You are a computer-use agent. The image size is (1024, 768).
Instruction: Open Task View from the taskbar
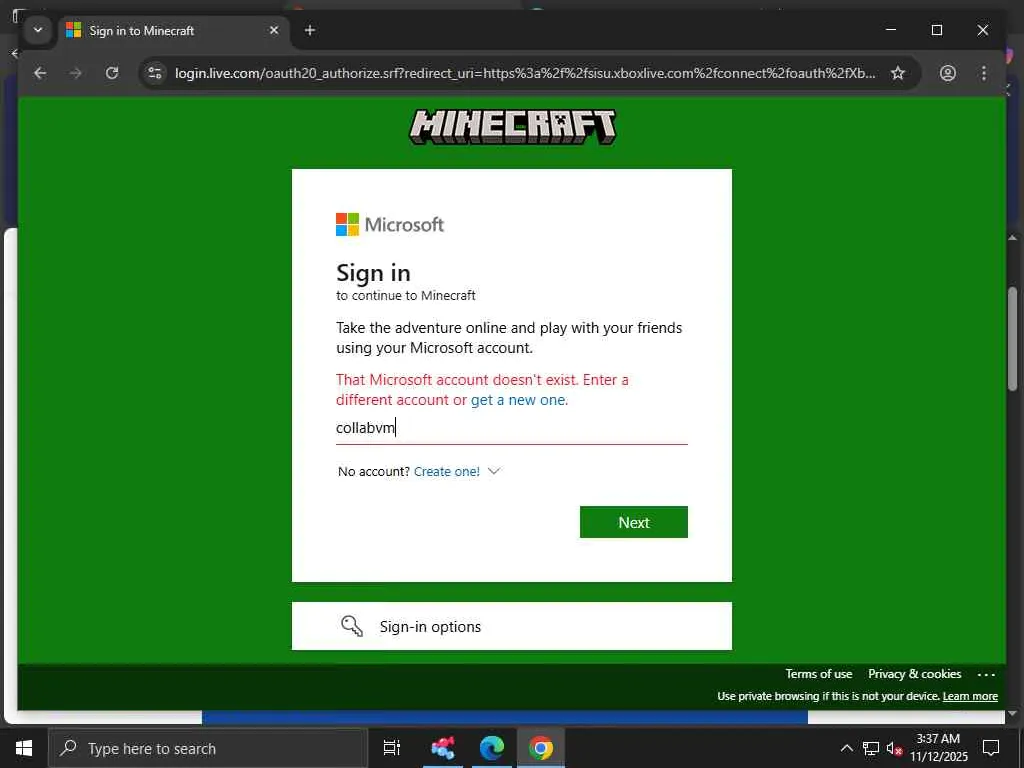click(391, 748)
